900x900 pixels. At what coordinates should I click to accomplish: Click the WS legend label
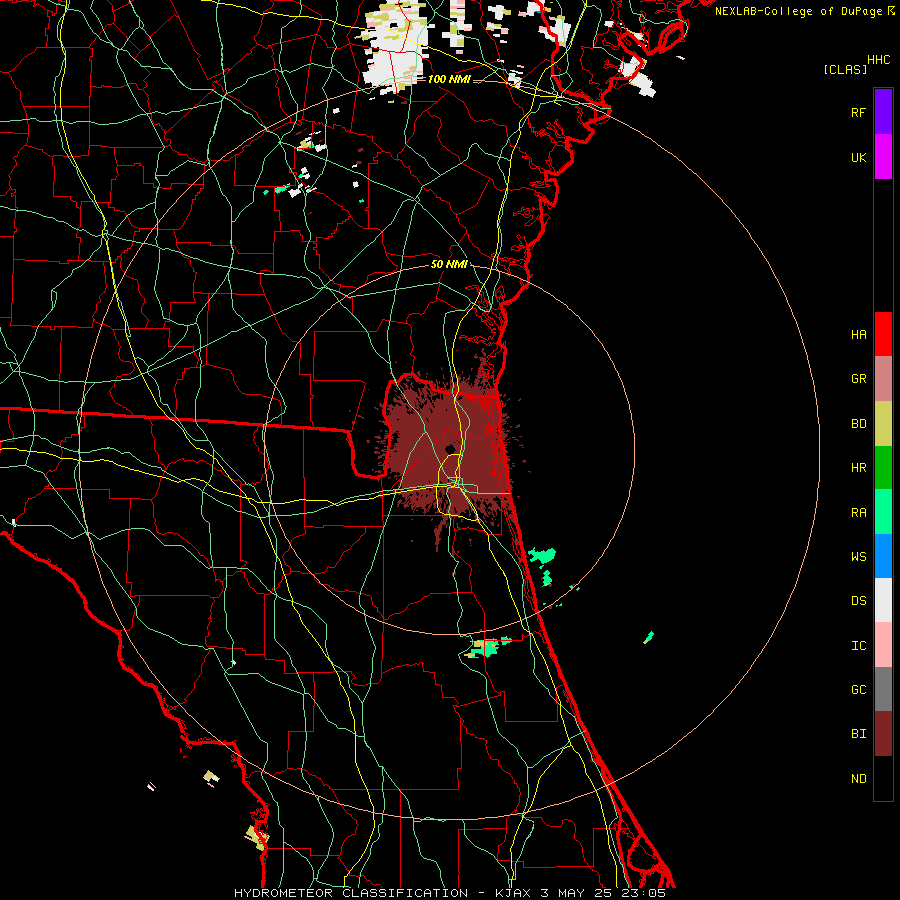858,557
